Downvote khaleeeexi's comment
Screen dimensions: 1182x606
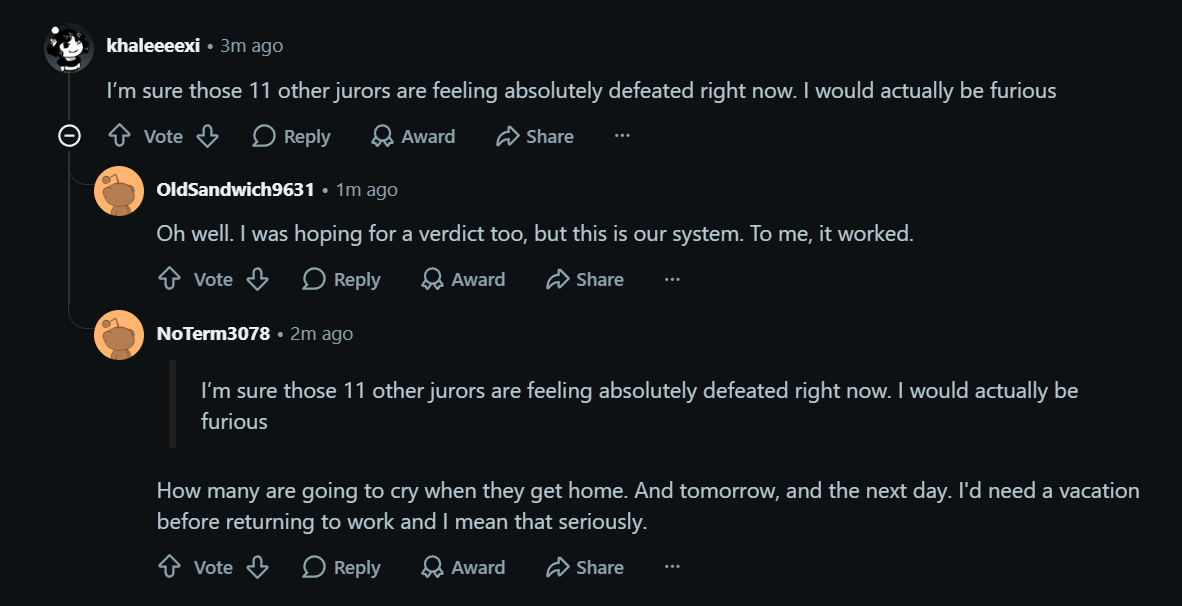207,136
